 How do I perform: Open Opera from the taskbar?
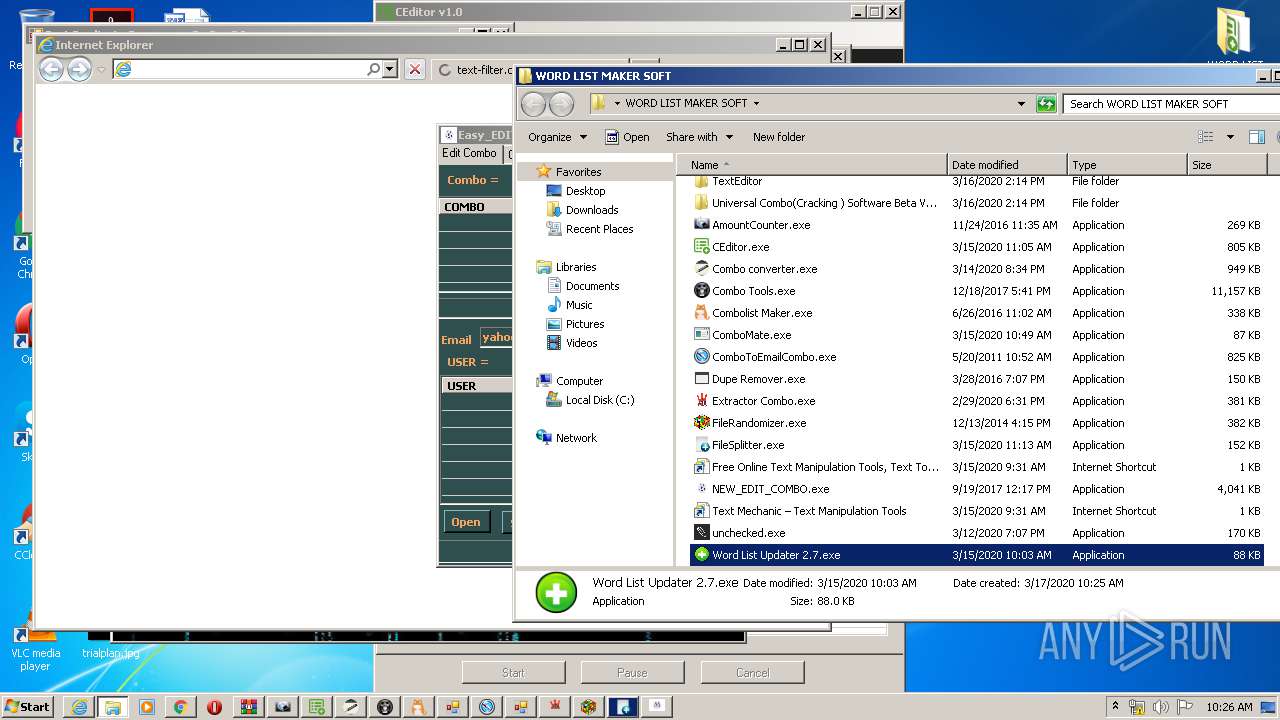coord(214,707)
